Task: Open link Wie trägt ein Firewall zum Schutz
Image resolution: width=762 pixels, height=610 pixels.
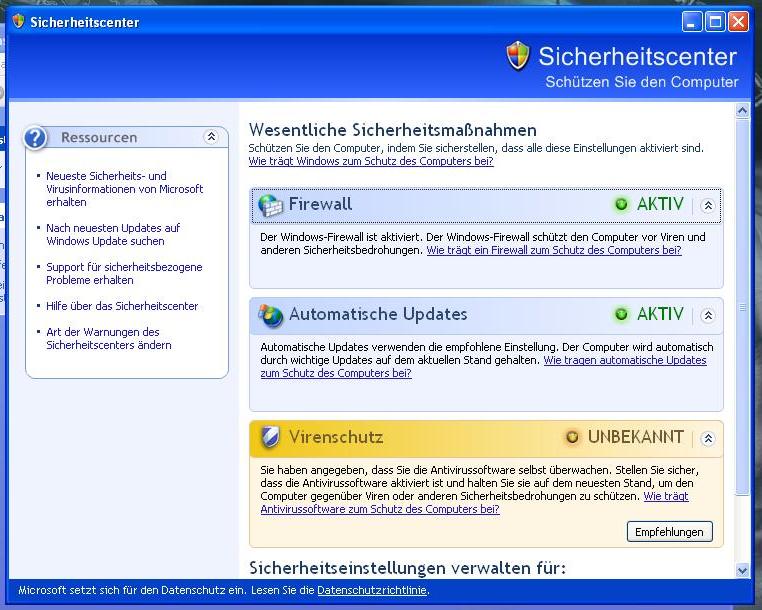Action: [554, 250]
